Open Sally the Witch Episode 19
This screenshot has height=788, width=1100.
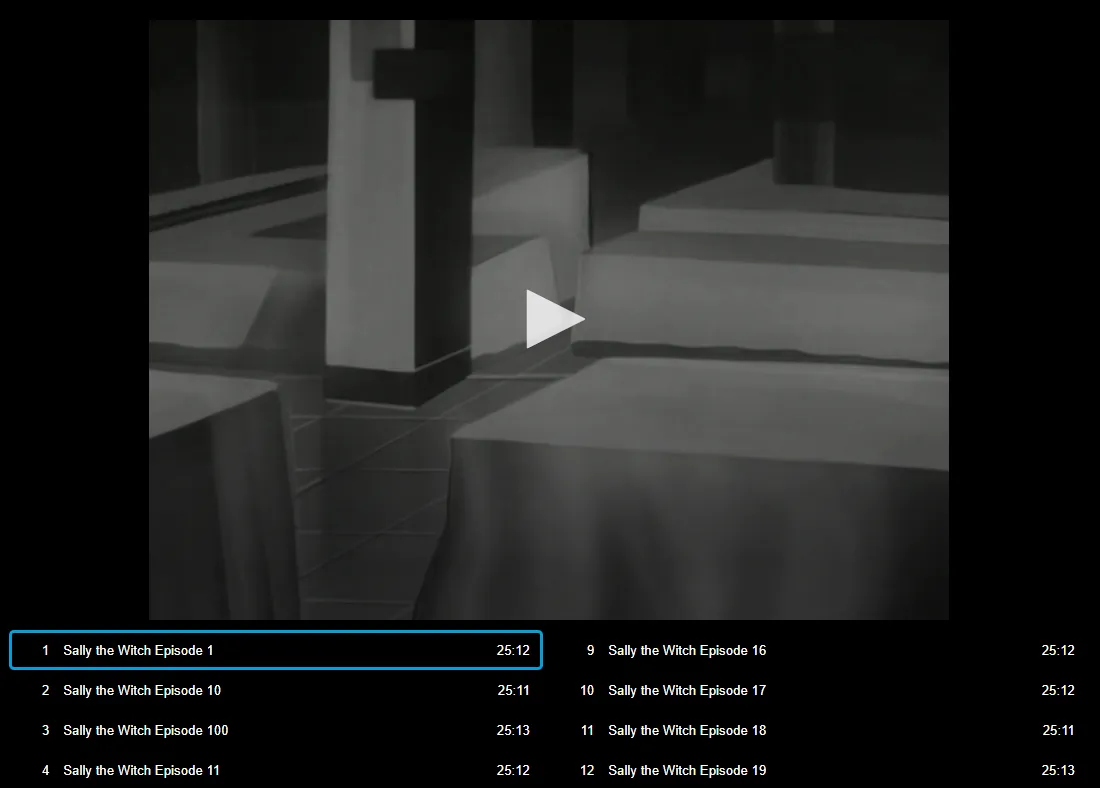(x=687, y=770)
